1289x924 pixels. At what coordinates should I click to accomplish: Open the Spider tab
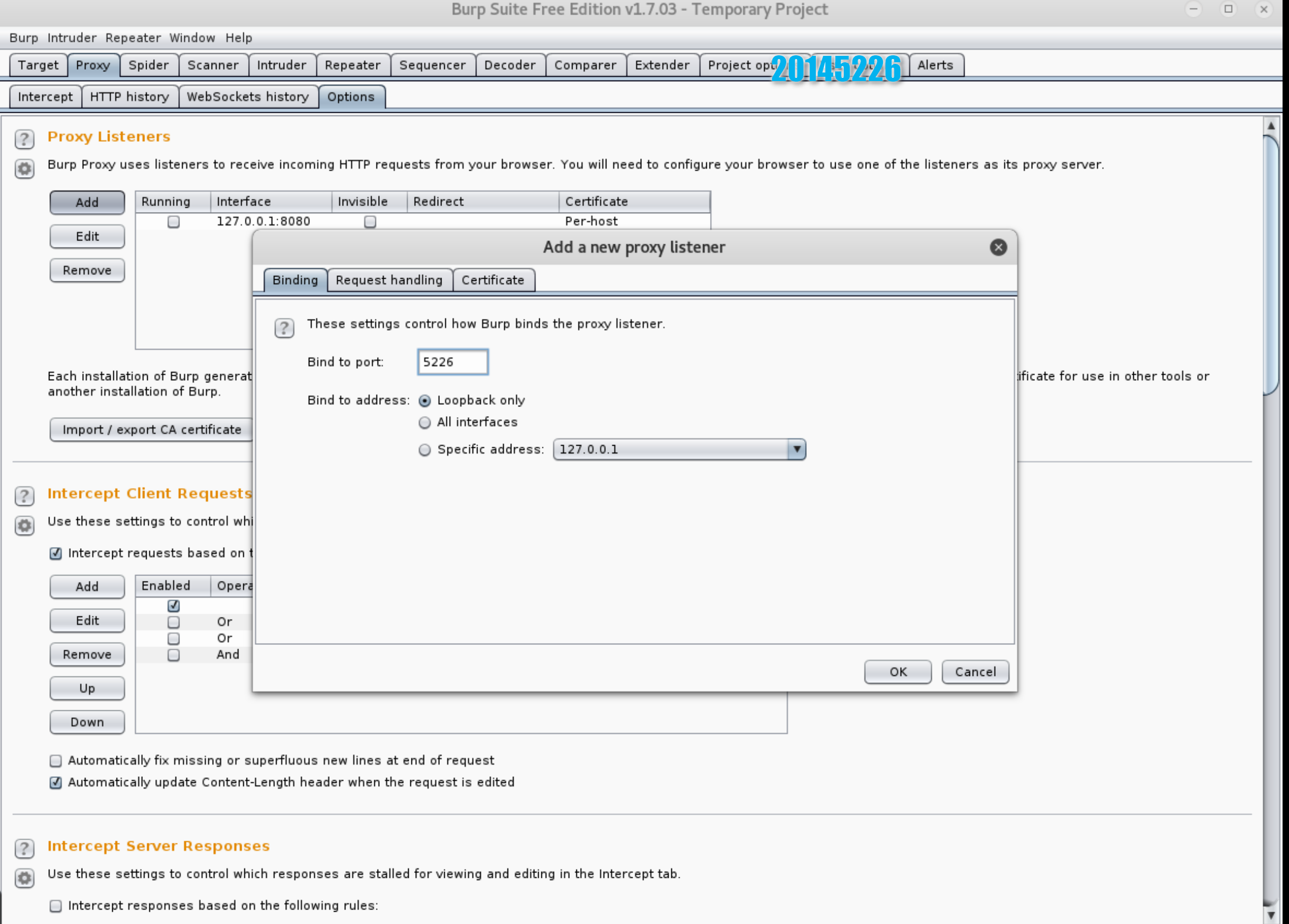pos(148,66)
